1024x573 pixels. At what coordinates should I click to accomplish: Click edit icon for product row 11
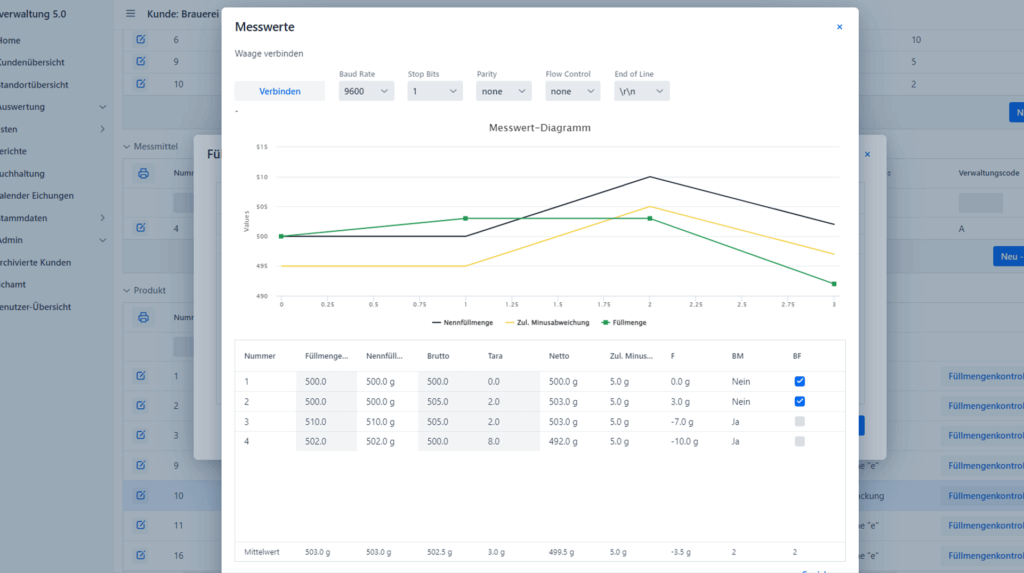141,525
